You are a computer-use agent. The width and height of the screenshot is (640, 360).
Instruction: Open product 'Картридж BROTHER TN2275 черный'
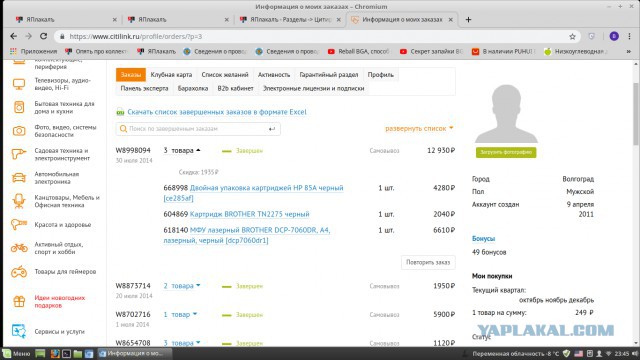[x=249, y=214]
